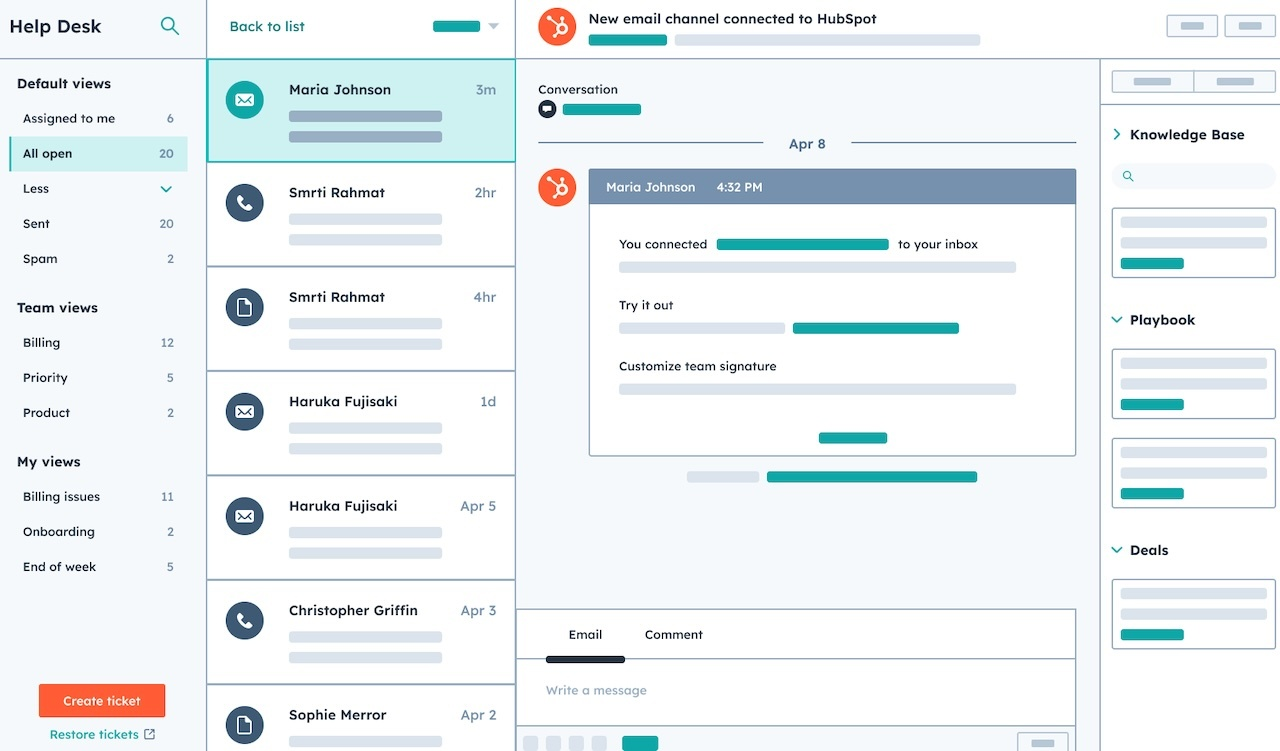Collapse the Less section in Default views

tap(167, 188)
